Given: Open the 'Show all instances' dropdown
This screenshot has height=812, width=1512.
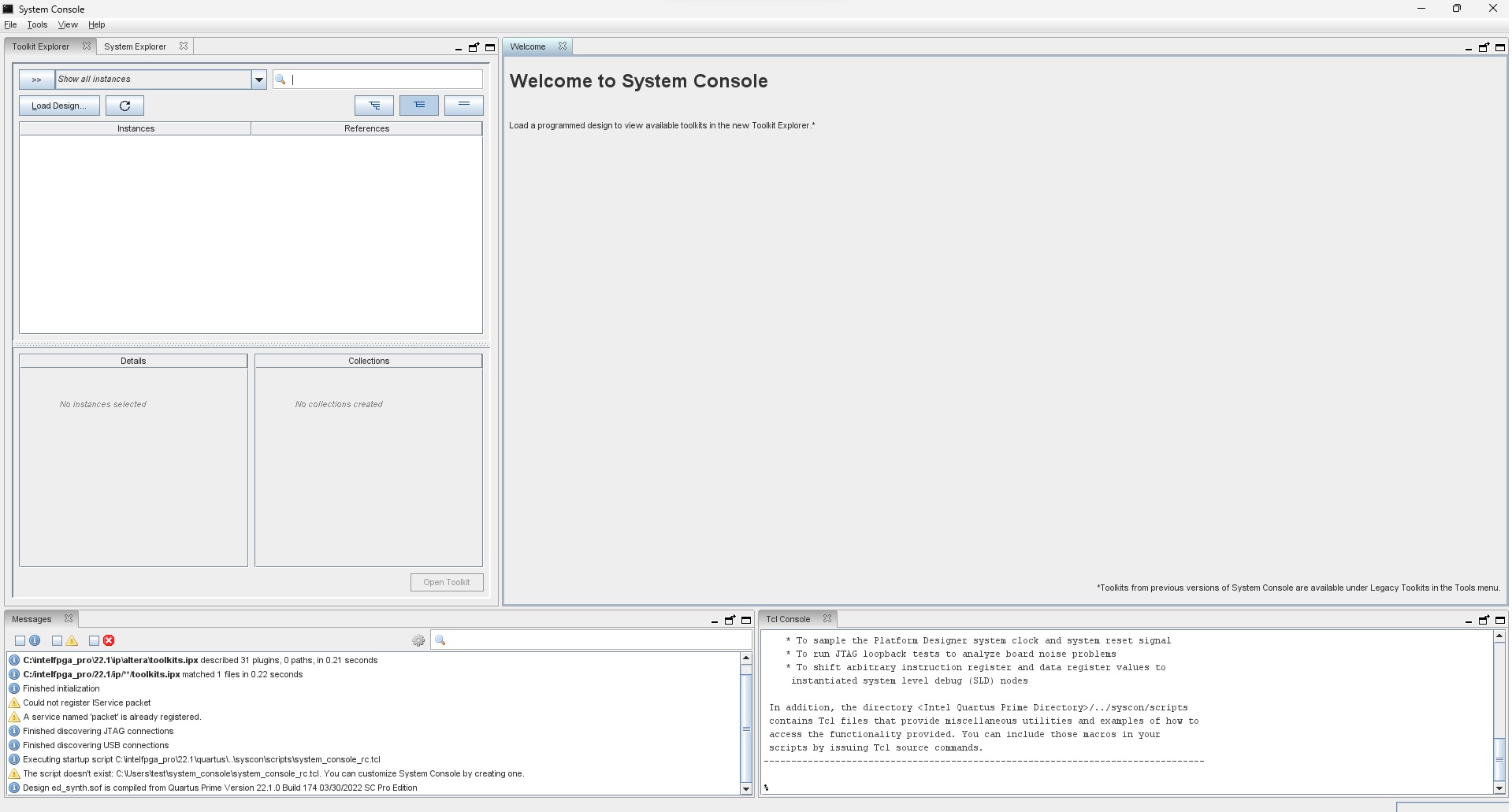Looking at the screenshot, I should 258,80.
